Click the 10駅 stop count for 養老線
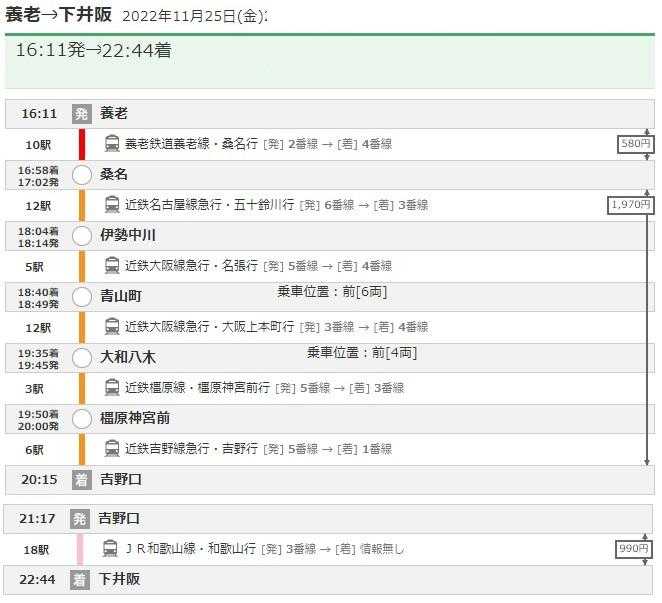The width and height of the screenshot is (662, 603). coord(38,145)
